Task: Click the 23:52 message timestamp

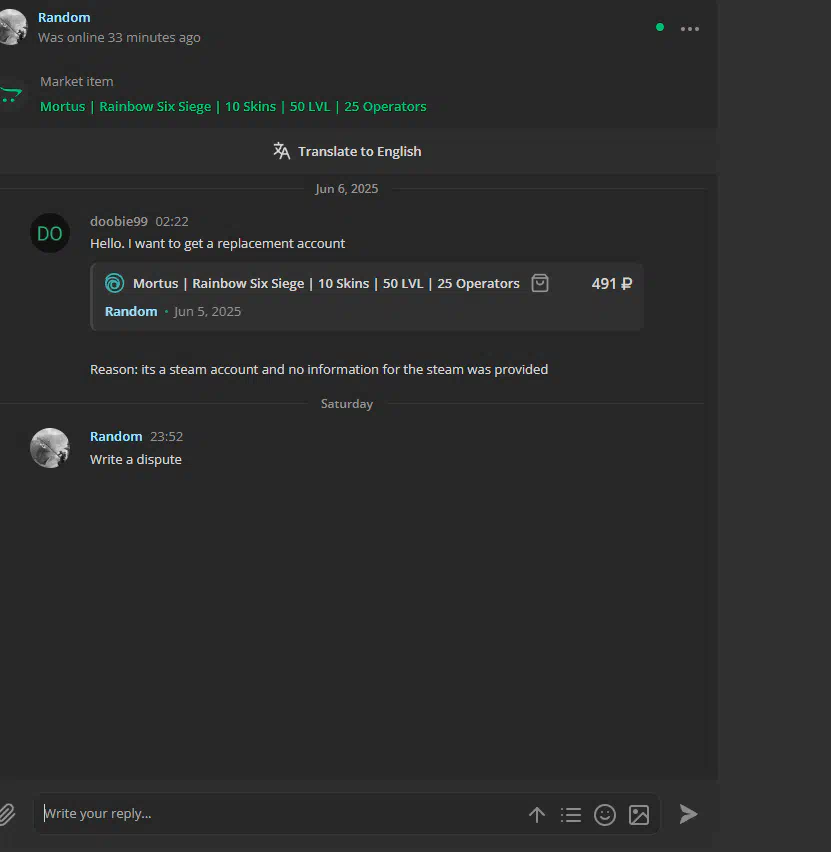Action: pyautogui.click(x=167, y=436)
